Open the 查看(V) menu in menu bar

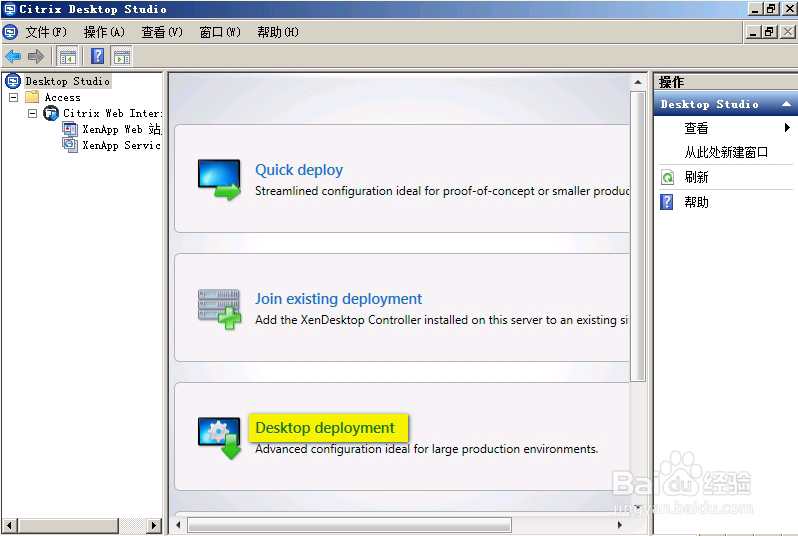162,32
